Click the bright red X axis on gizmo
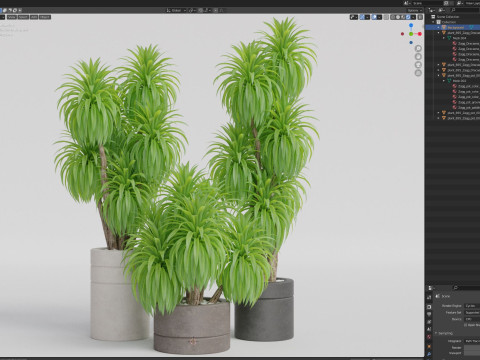The width and height of the screenshot is (480, 360). (420, 34)
